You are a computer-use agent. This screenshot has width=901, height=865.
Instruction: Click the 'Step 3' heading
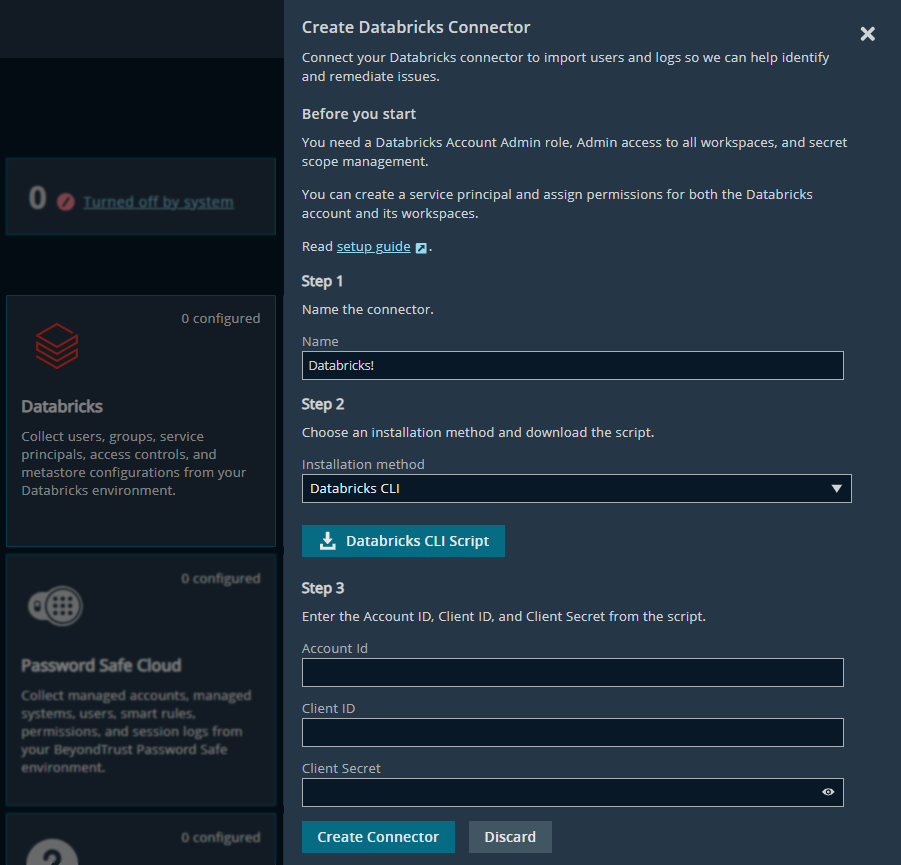pyautogui.click(x=323, y=588)
